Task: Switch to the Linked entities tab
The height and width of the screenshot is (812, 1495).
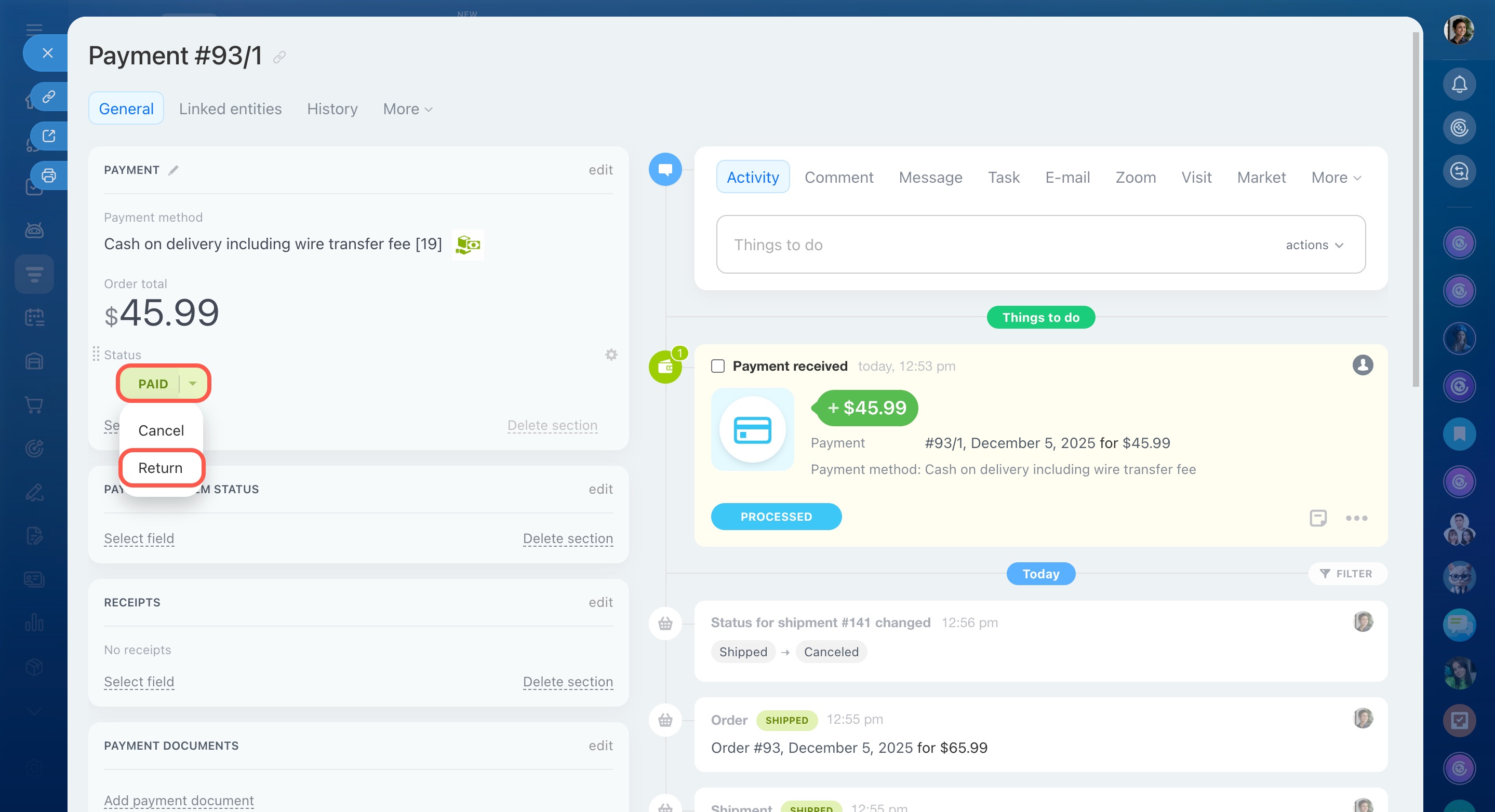Action: coord(230,109)
